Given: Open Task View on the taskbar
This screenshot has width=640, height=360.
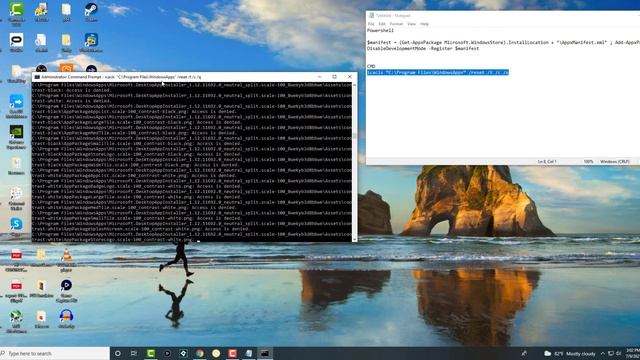Looking at the screenshot, I should click(x=134, y=353).
